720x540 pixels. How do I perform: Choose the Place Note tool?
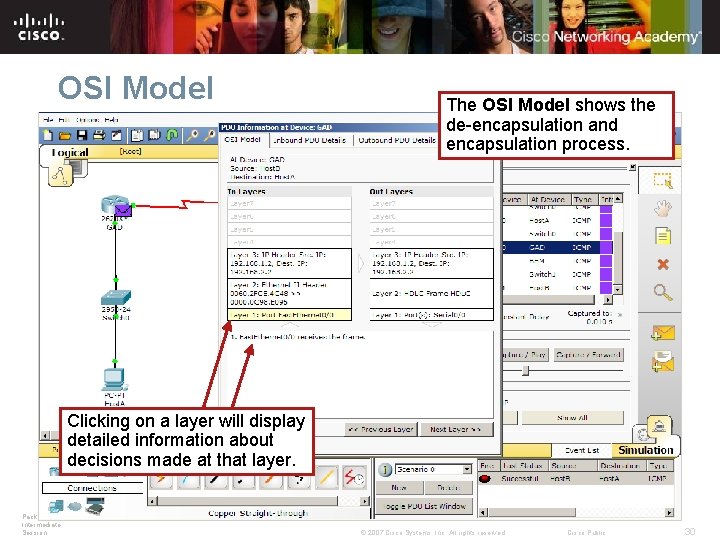(x=663, y=236)
